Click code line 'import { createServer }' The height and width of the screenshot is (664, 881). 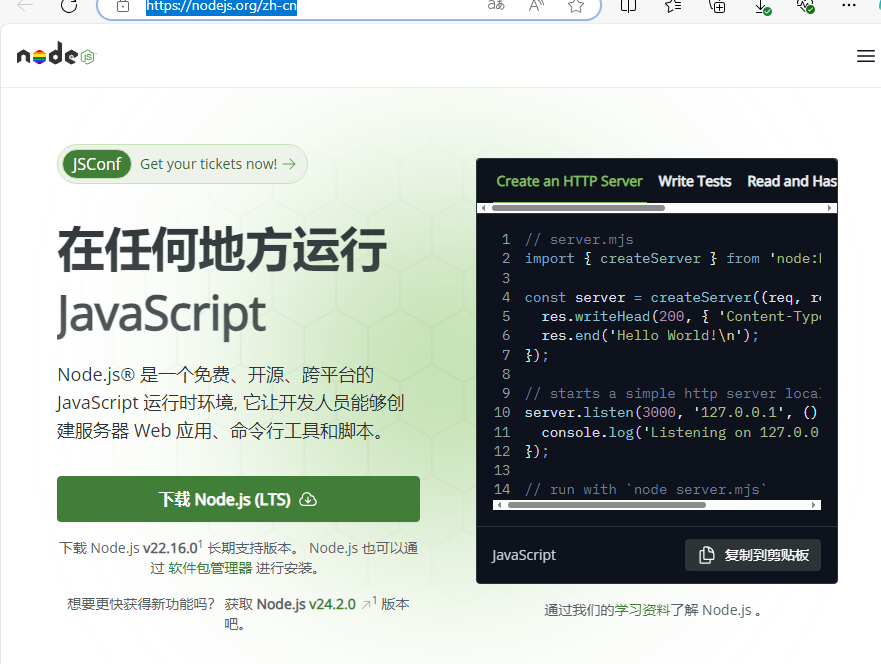(x=673, y=258)
